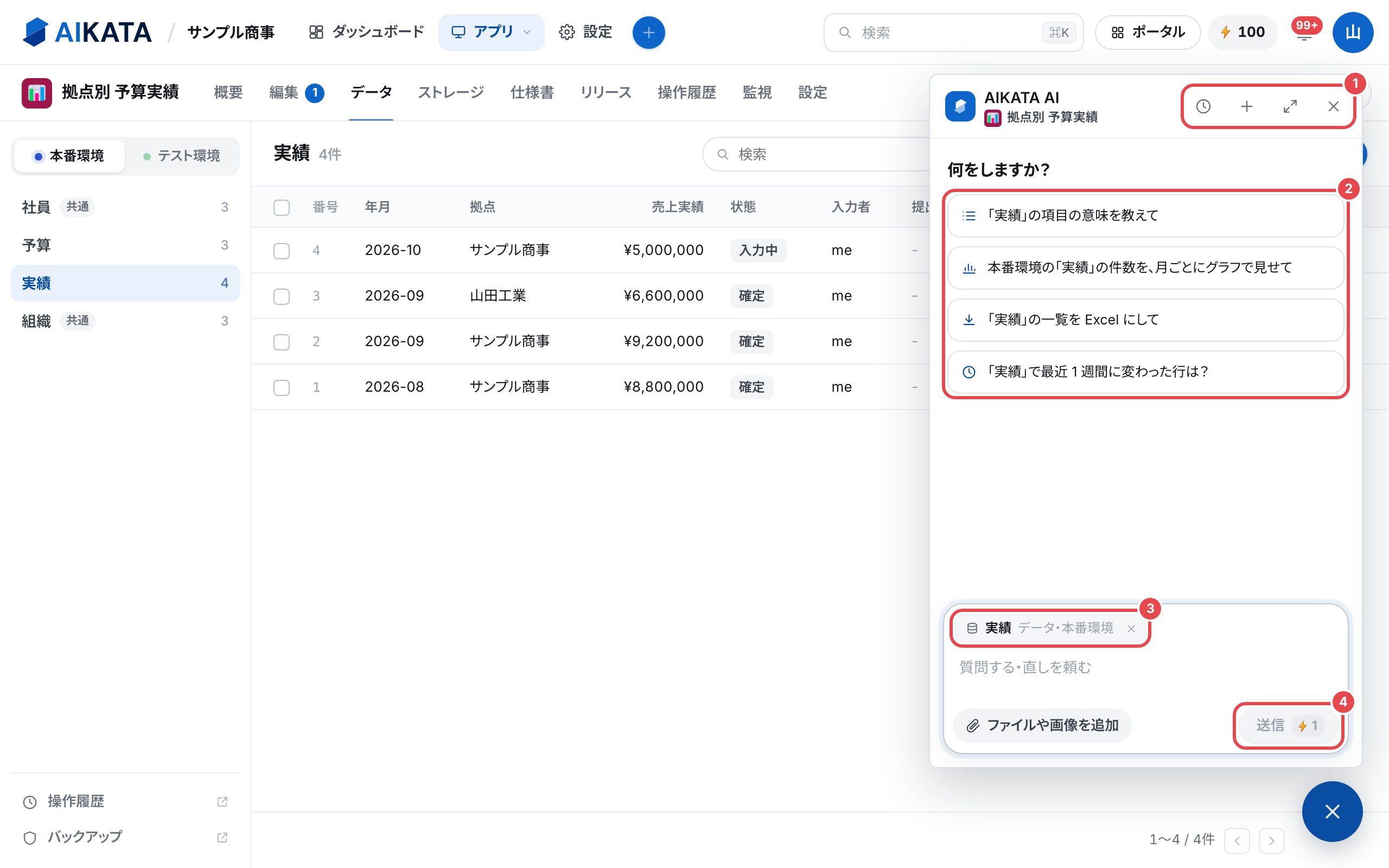Open ダッシュボード in top navigation
The image size is (1389, 868).
click(366, 32)
